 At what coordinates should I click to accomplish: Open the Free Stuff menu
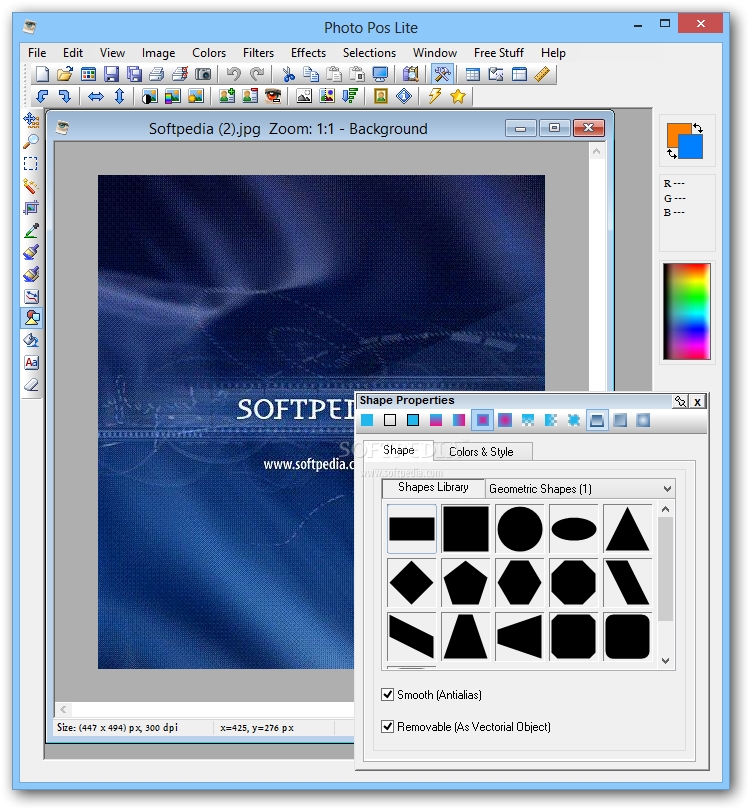499,53
